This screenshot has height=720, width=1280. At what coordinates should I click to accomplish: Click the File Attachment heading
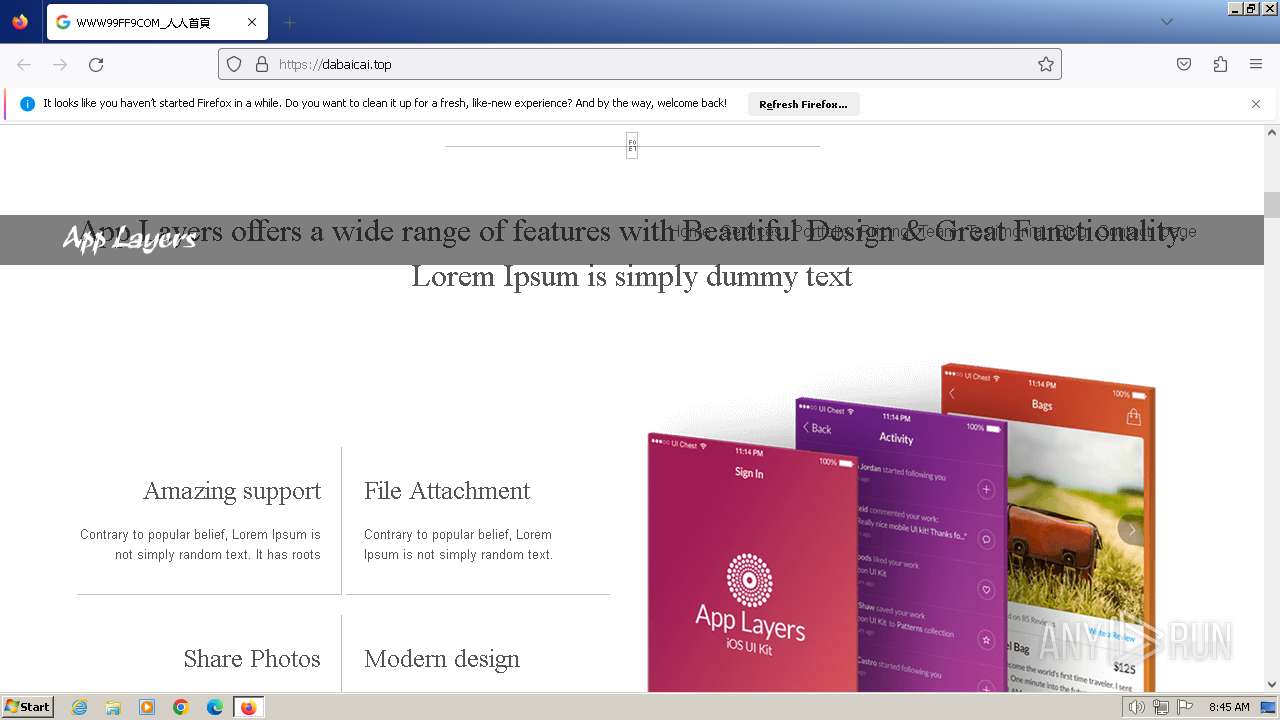(x=447, y=491)
